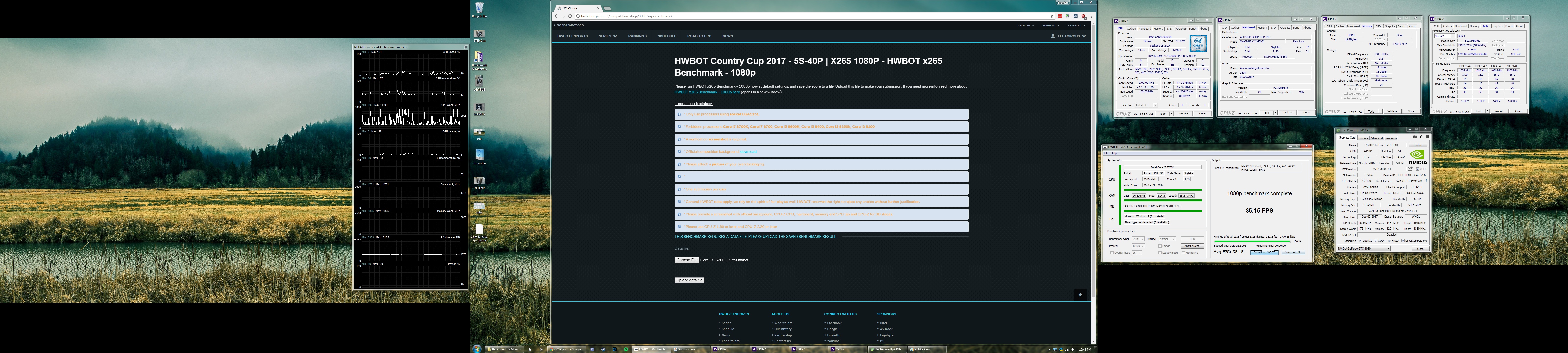Image resolution: width=1568 pixels, height=353 pixels.
Task: Click the Chrome address bar URL field
Action: 816,16
